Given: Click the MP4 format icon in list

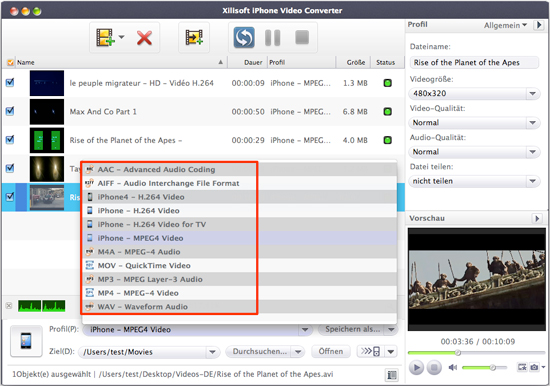Looking at the screenshot, I should tap(90, 293).
